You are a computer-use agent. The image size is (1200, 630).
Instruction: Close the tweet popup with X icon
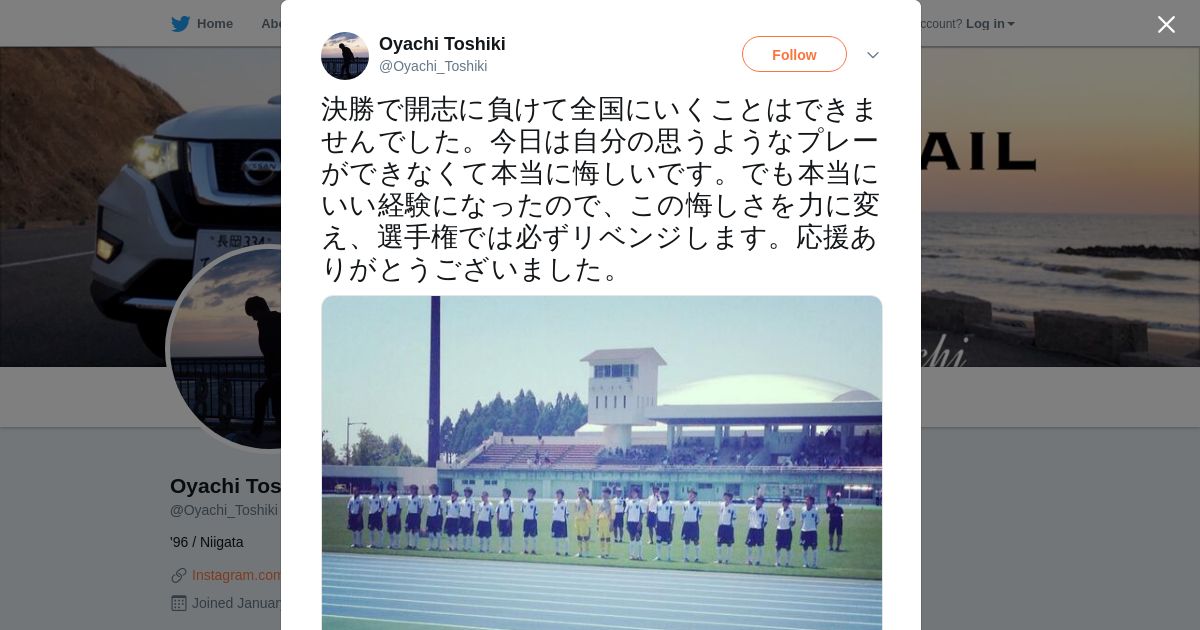[x=1166, y=24]
